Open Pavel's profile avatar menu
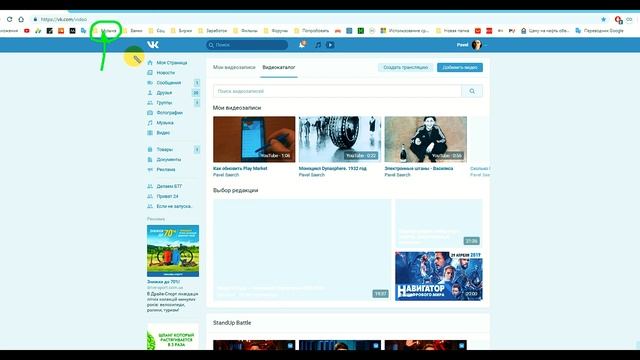 [x=476, y=44]
